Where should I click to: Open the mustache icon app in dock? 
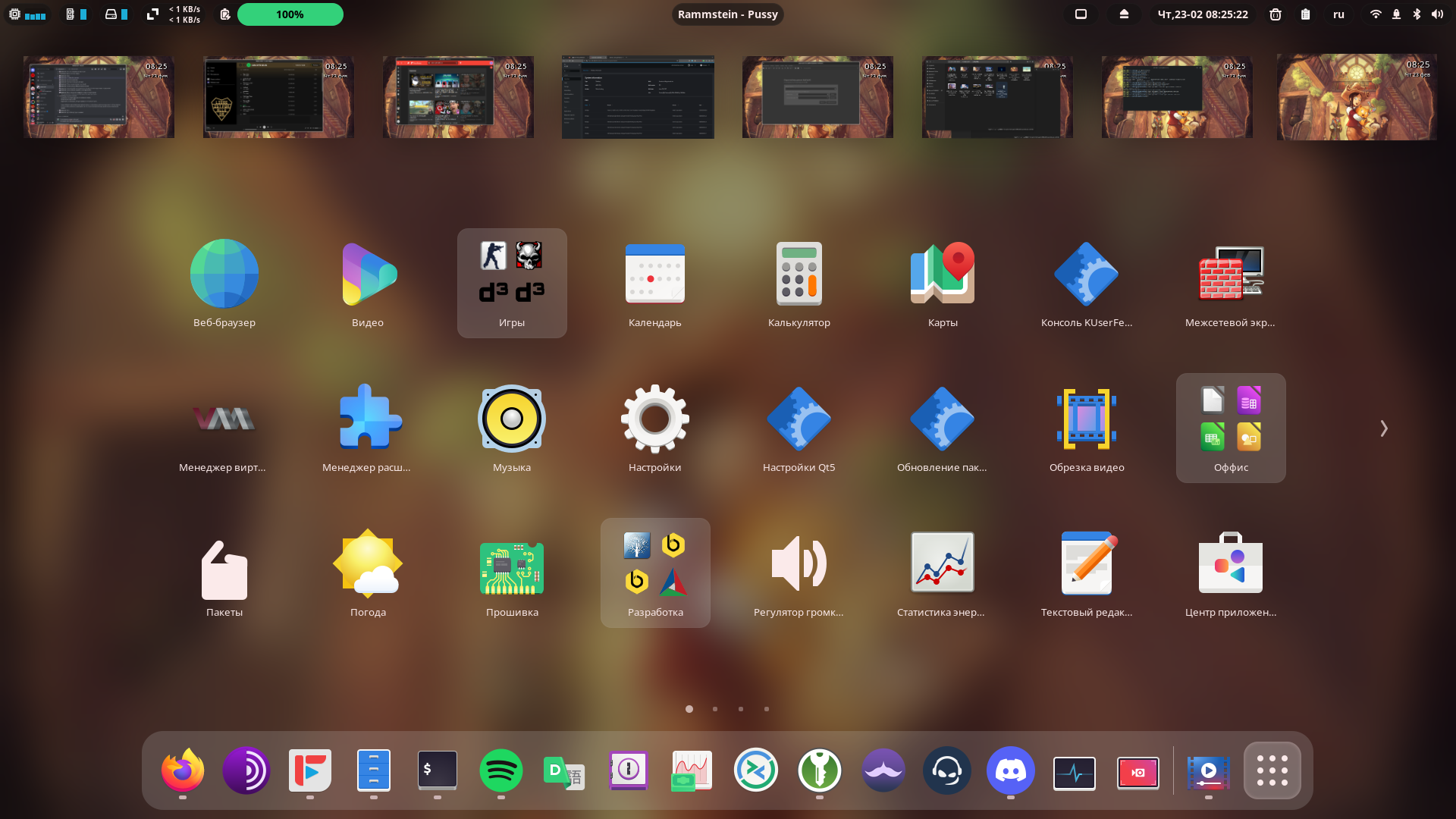(883, 770)
